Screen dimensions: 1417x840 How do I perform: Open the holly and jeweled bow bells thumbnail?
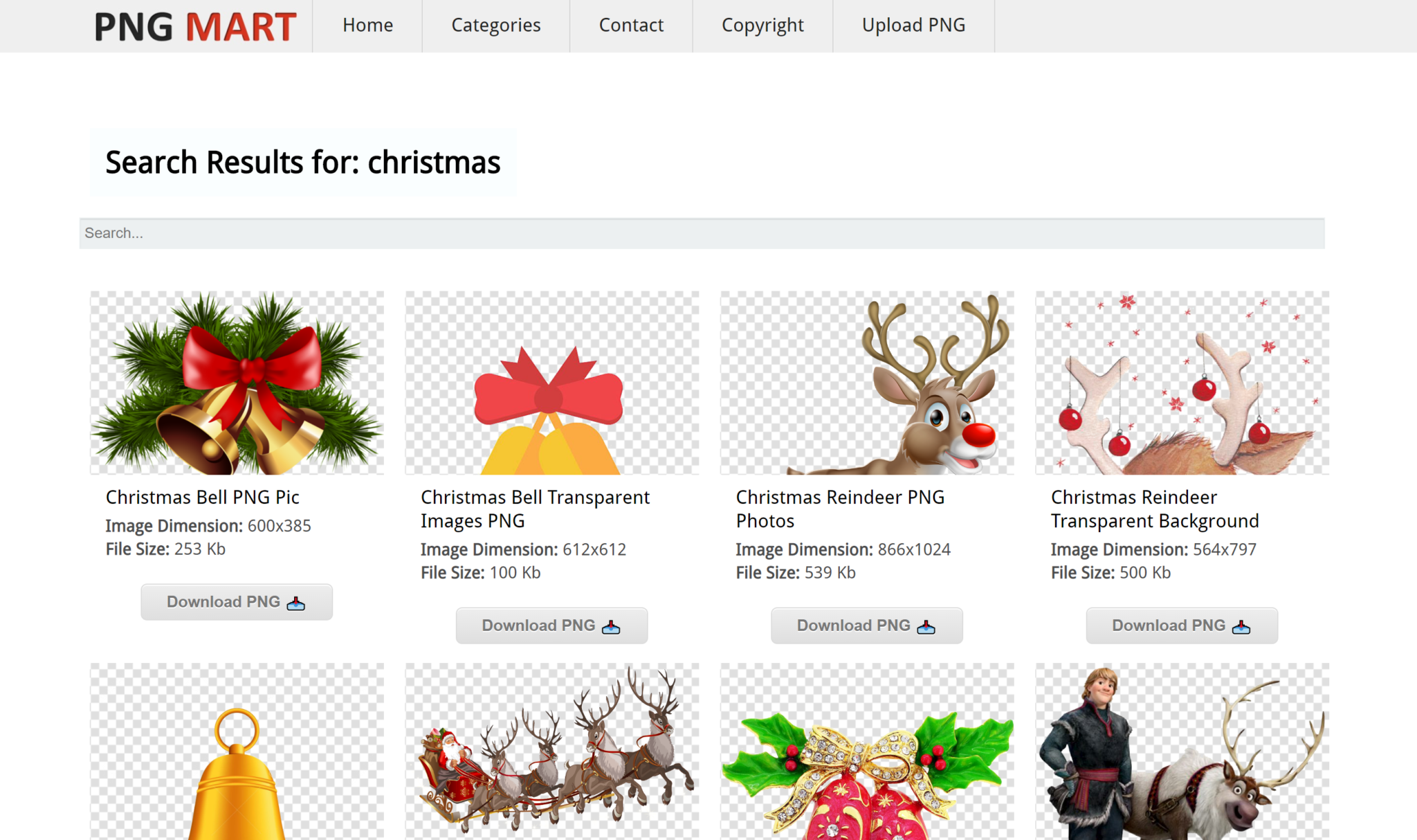[867, 751]
